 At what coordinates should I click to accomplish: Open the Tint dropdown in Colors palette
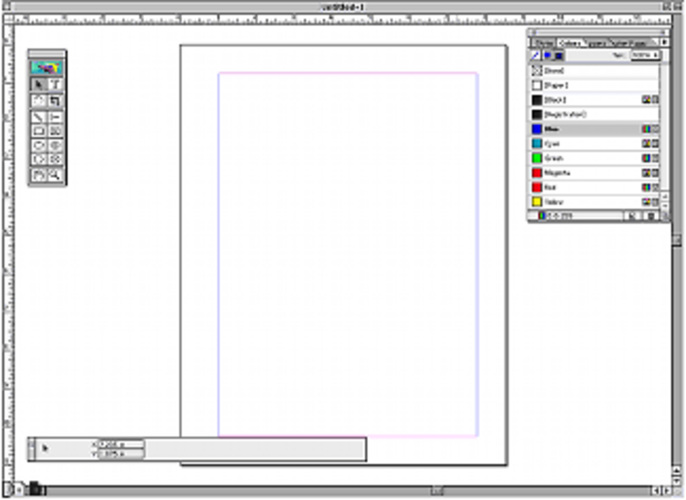pyautogui.click(x=645, y=55)
